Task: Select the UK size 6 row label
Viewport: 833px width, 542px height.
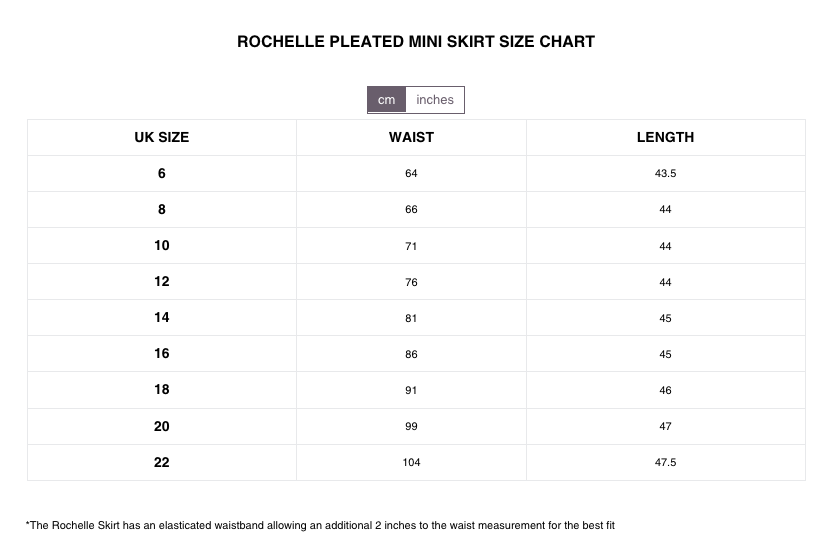Action: pos(162,173)
